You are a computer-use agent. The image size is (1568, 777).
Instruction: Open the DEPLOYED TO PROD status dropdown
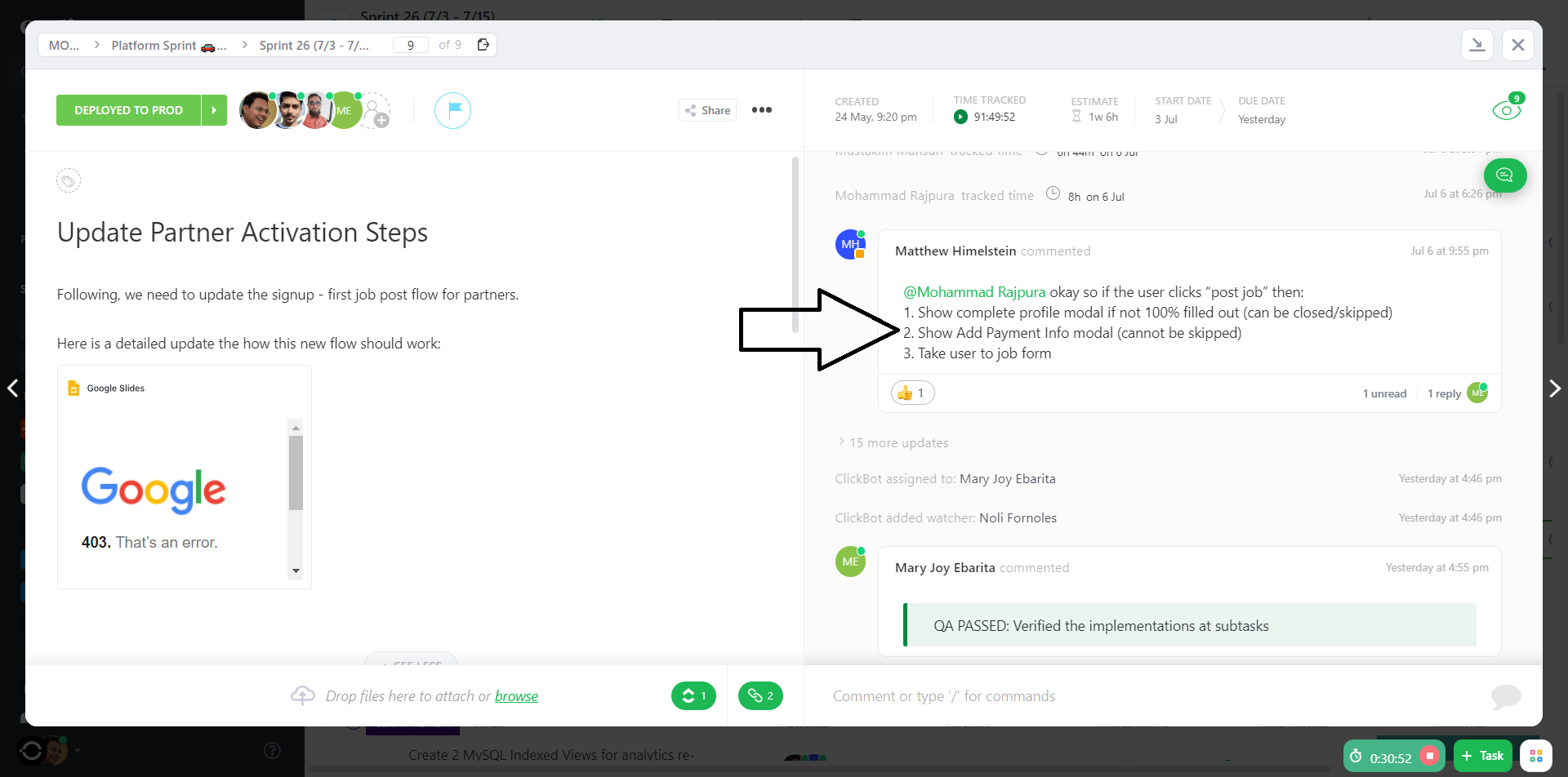click(128, 110)
